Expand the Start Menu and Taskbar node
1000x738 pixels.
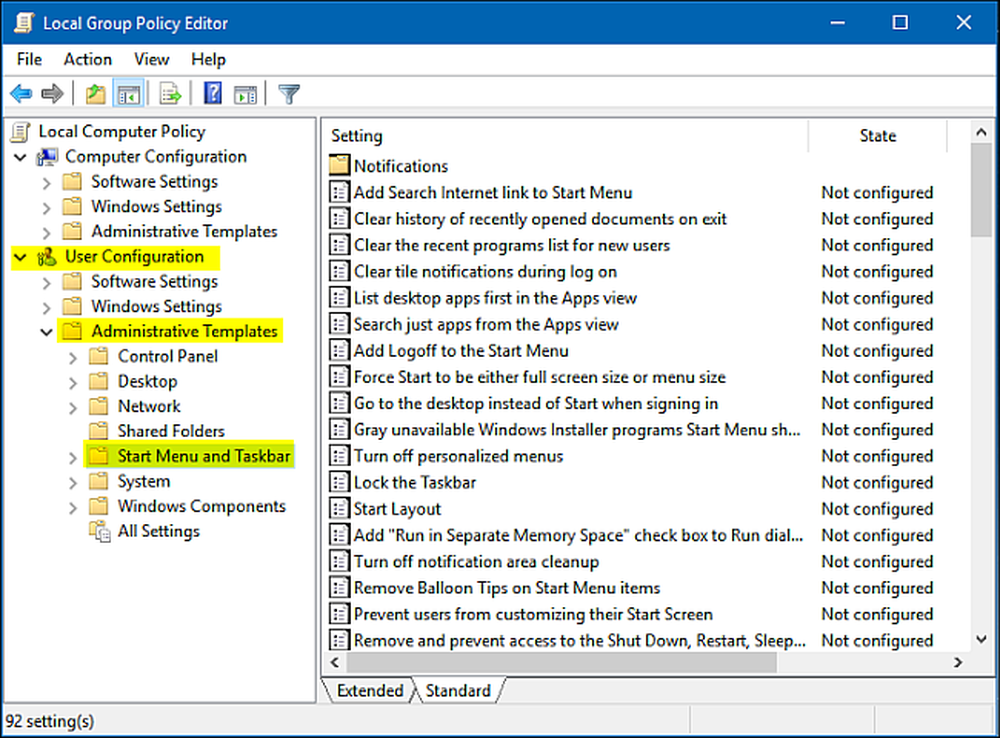[x=73, y=458]
